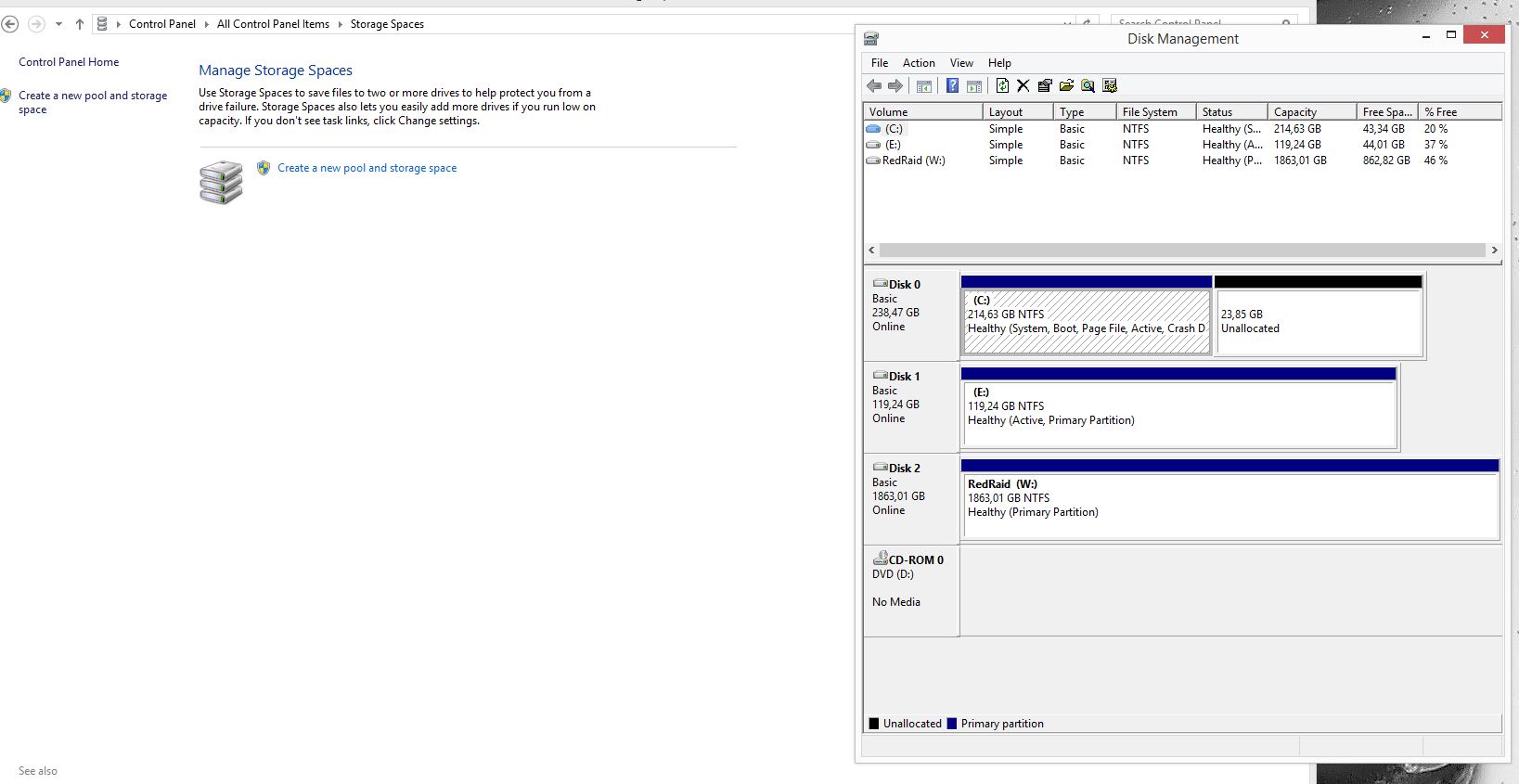
Task: Open the File menu in Disk Management
Action: pyautogui.click(x=880, y=63)
